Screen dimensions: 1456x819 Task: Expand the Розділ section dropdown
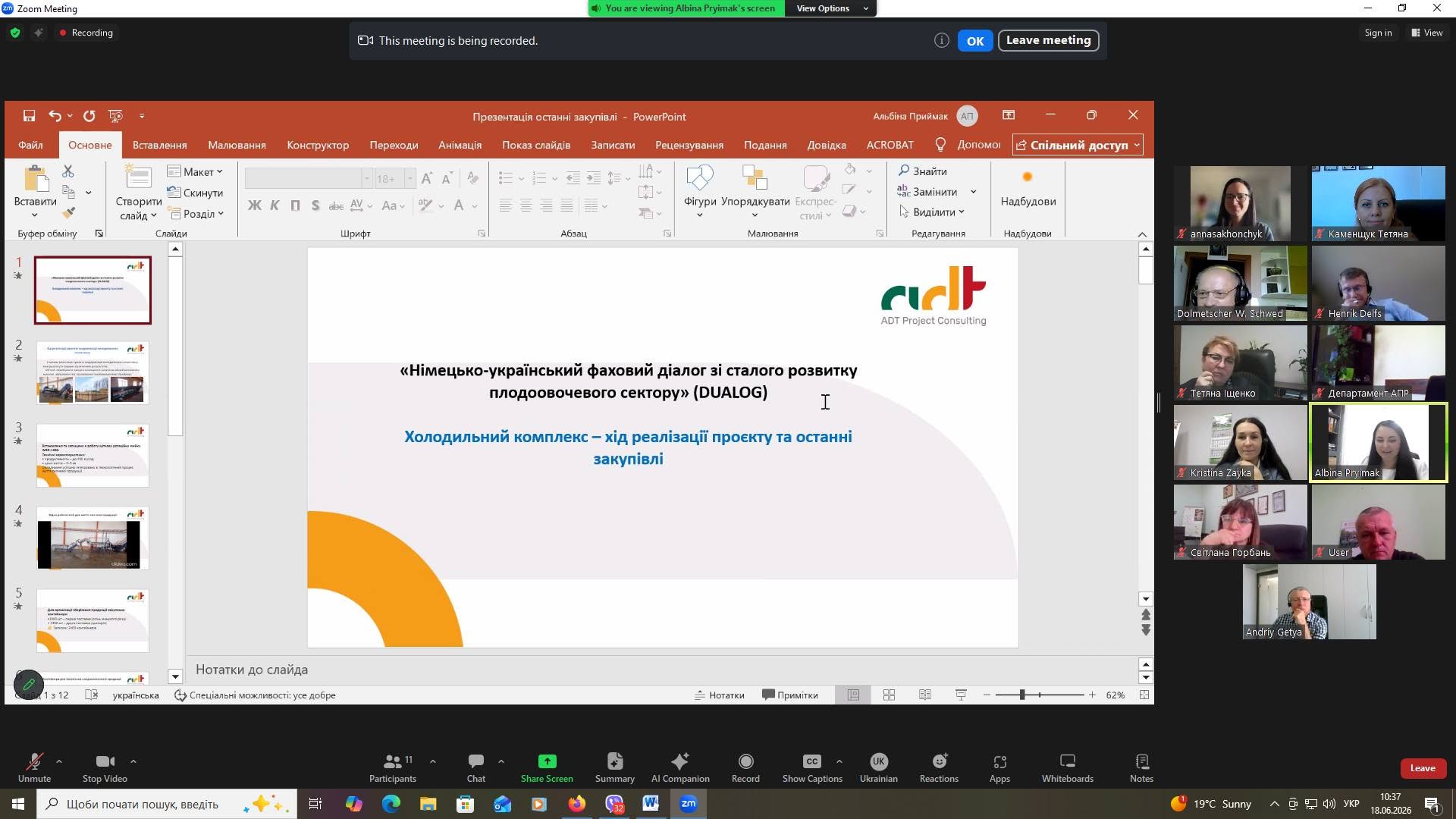pyautogui.click(x=196, y=214)
